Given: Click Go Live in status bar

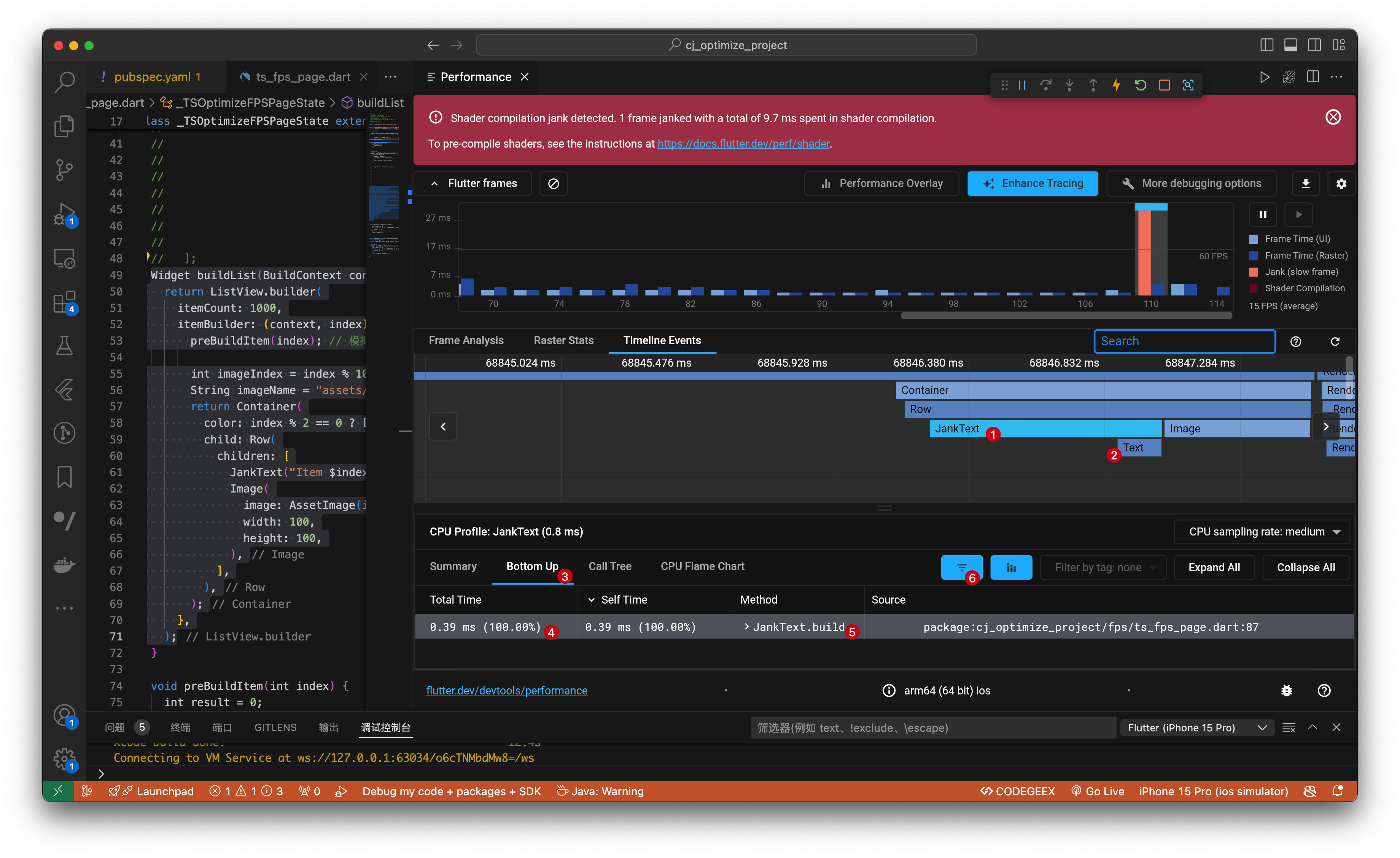Looking at the screenshot, I should [1098, 791].
